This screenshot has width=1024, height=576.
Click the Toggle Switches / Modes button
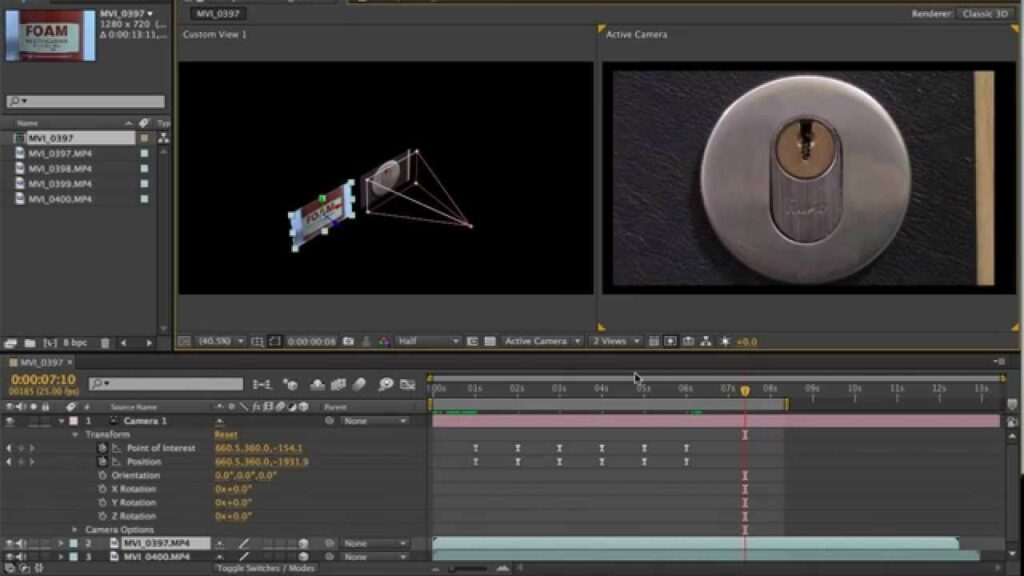click(265, 568)
